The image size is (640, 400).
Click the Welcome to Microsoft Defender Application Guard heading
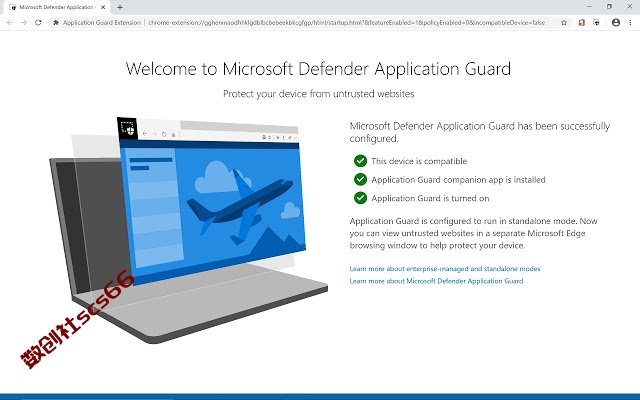tap(318, 69)
